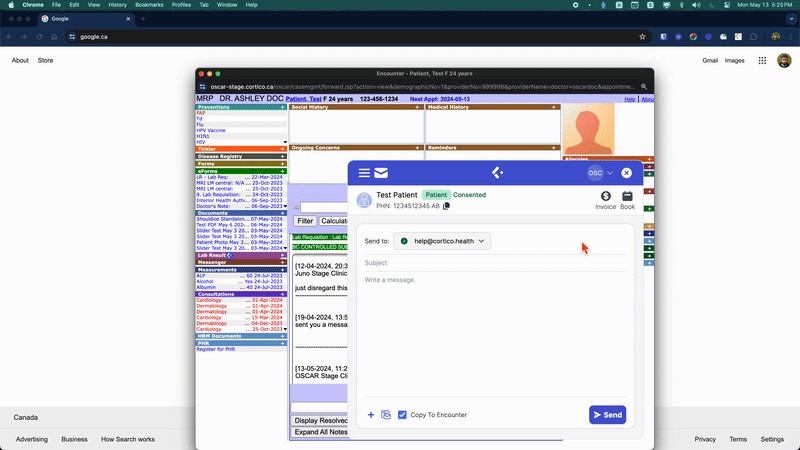Click Expand All Notes button
Viewport: 800px width, 450px height.
coord(319,432)
